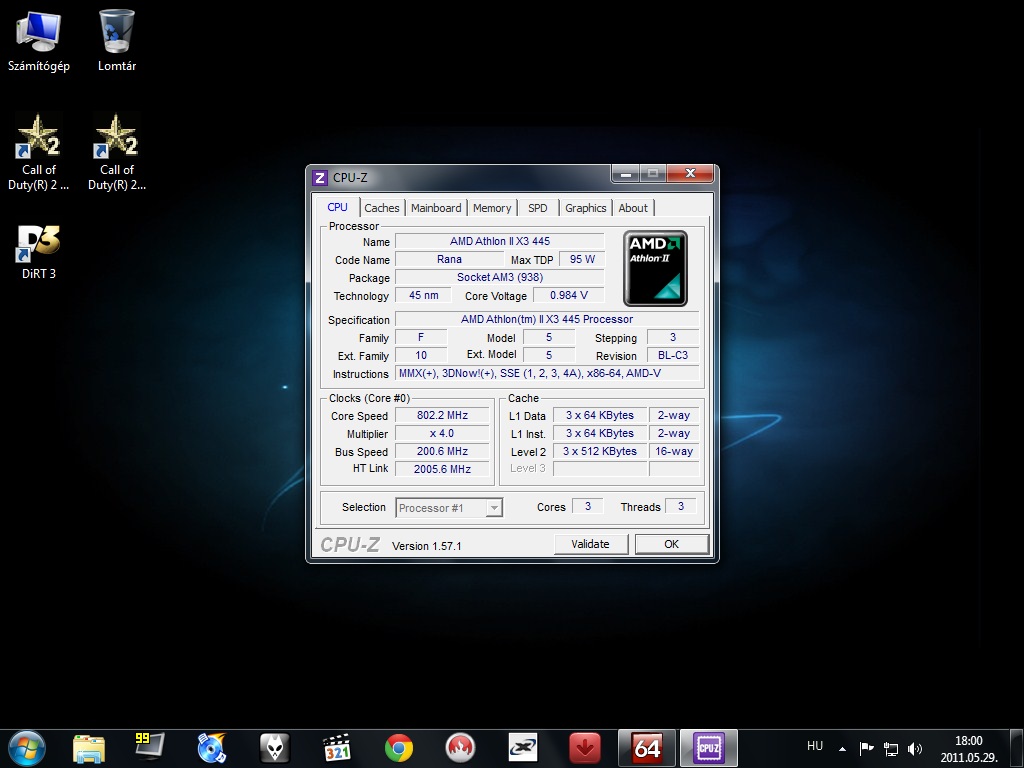This screenshot has height=768, width=1024.
Task: Select the first Call of Duty 2 shortcut
Action: (39, 152)
